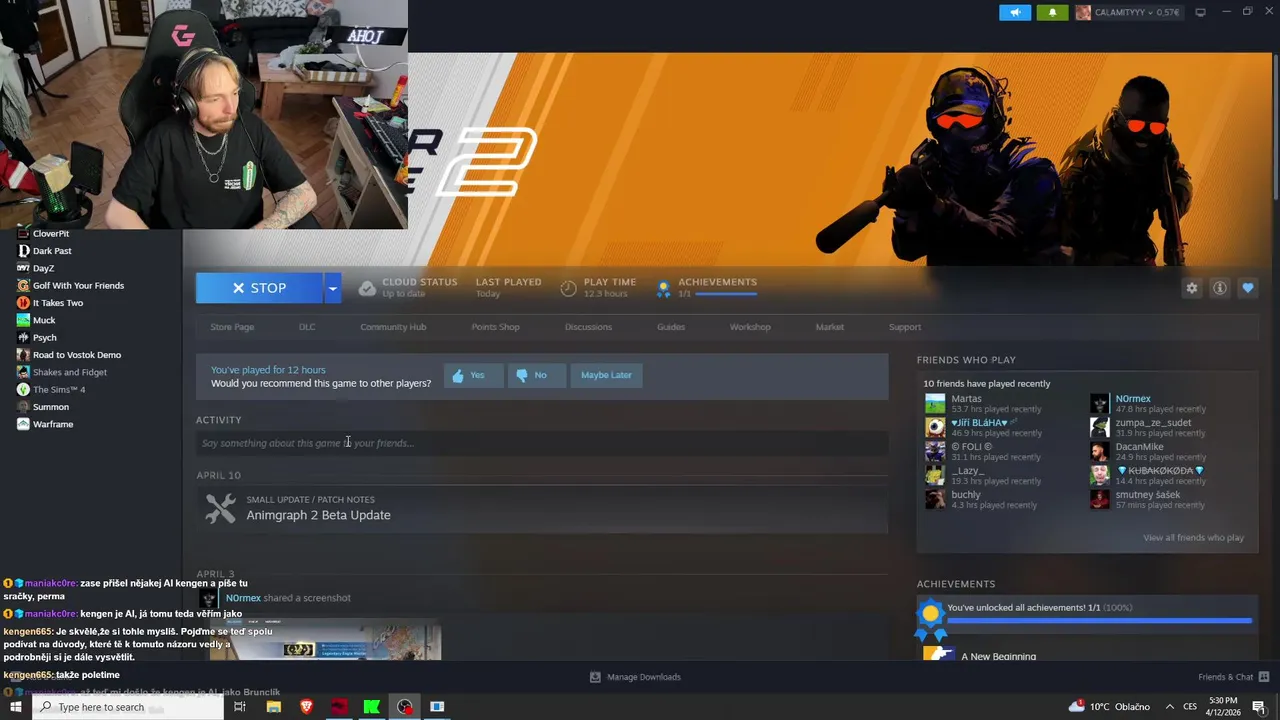Open the Discussions tab

(x=588, y=327)
